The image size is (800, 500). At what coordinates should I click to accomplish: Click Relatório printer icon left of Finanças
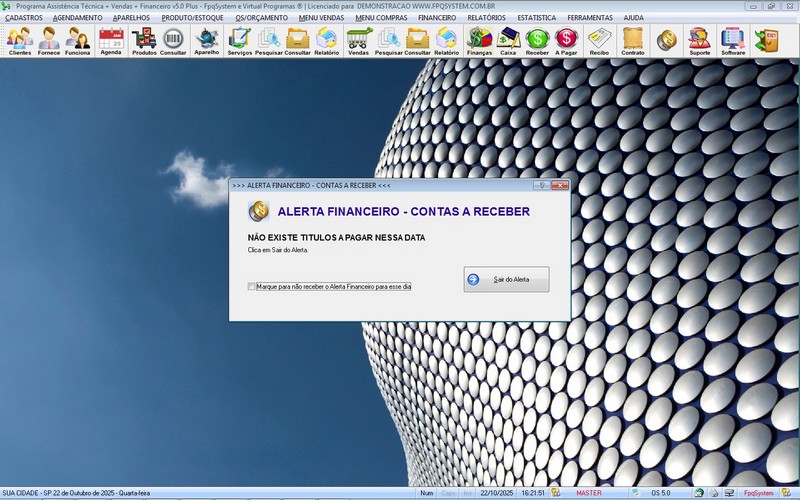pos(446,41)
